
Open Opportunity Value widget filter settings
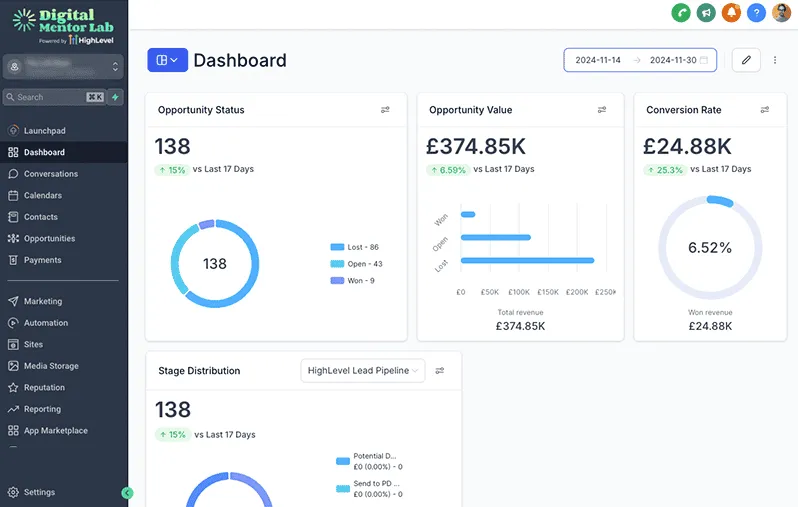[x=602, y=109]
